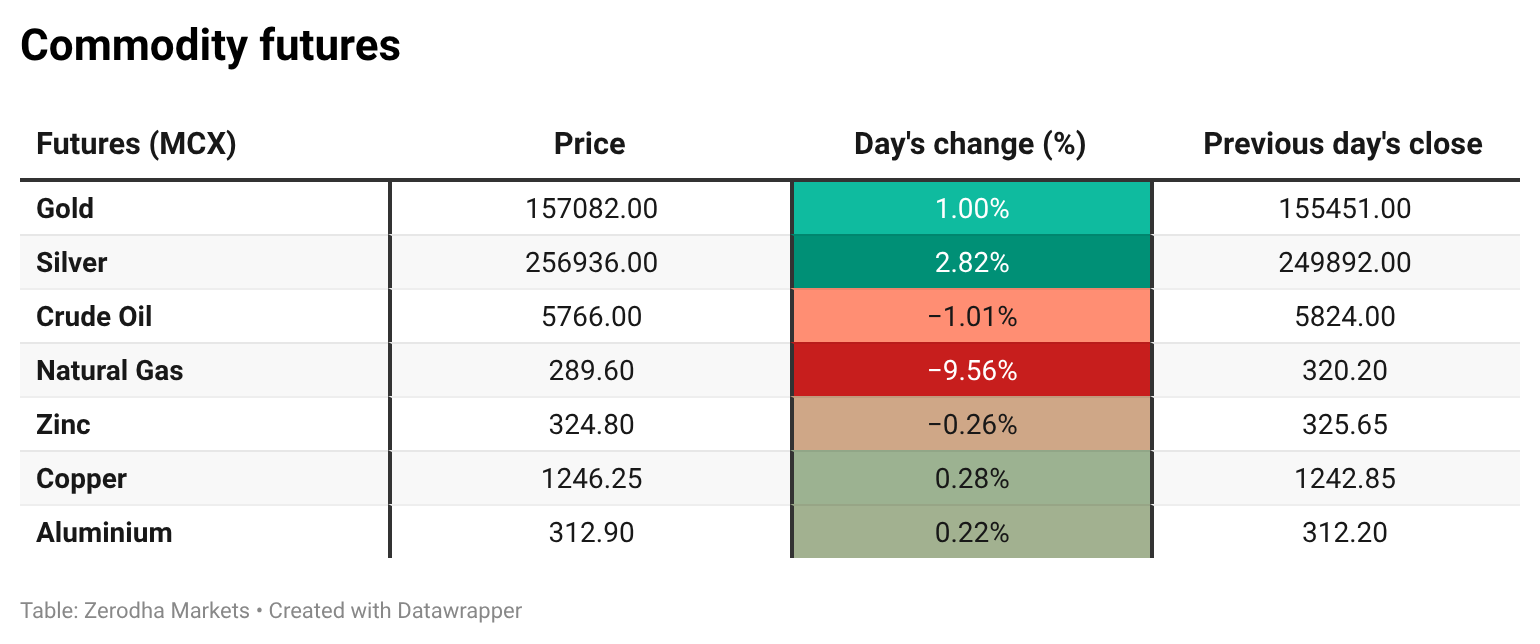Click the Gold price value 157082.00
Screen dimensions: 1540x644
tap(591, 209)
